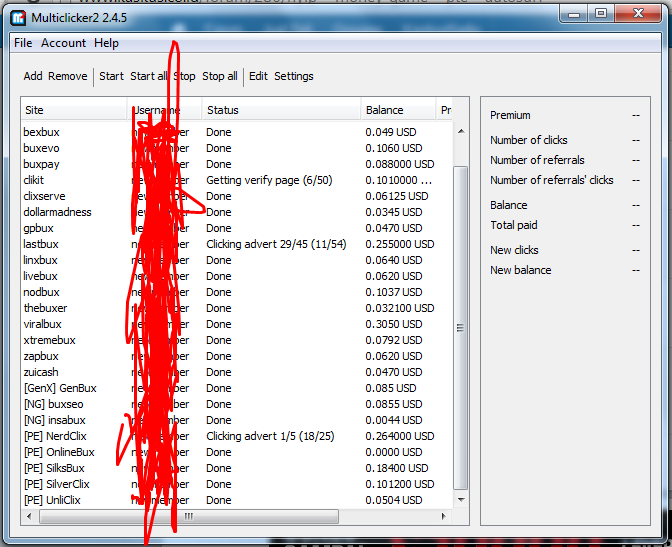This screenshot has height=547, width=672.
Task: Click status 'Clicking advert 29/45 (11/54)'
Action: (276, 244)
